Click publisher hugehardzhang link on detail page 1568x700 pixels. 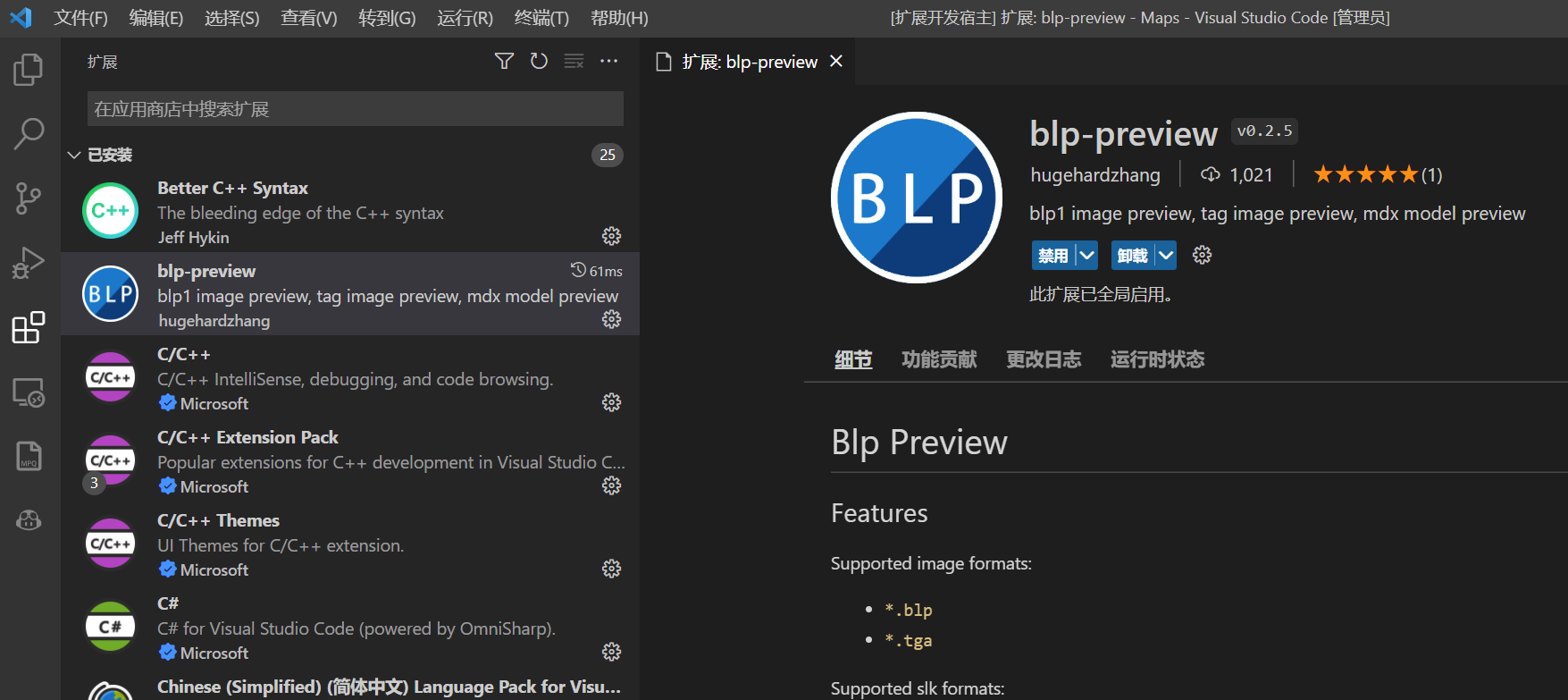(1095, 174)
